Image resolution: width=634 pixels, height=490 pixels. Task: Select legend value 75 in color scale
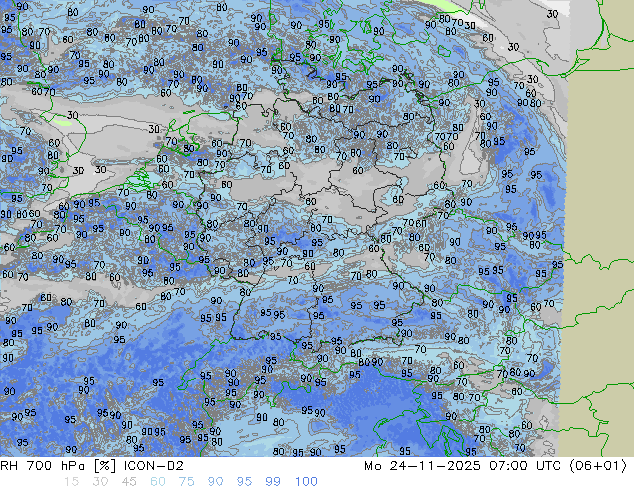tap(186, 482)
